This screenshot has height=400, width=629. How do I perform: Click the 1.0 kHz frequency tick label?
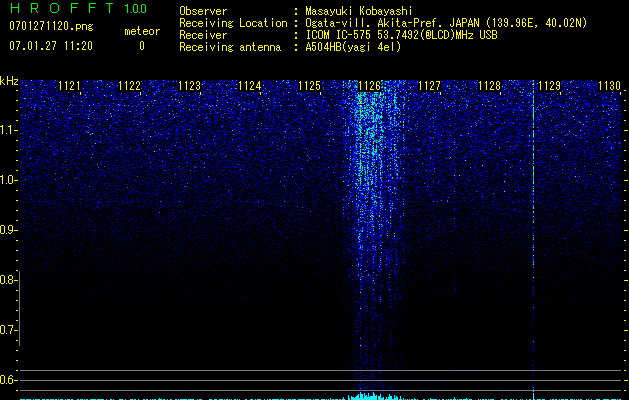click(x=8, y=180)
